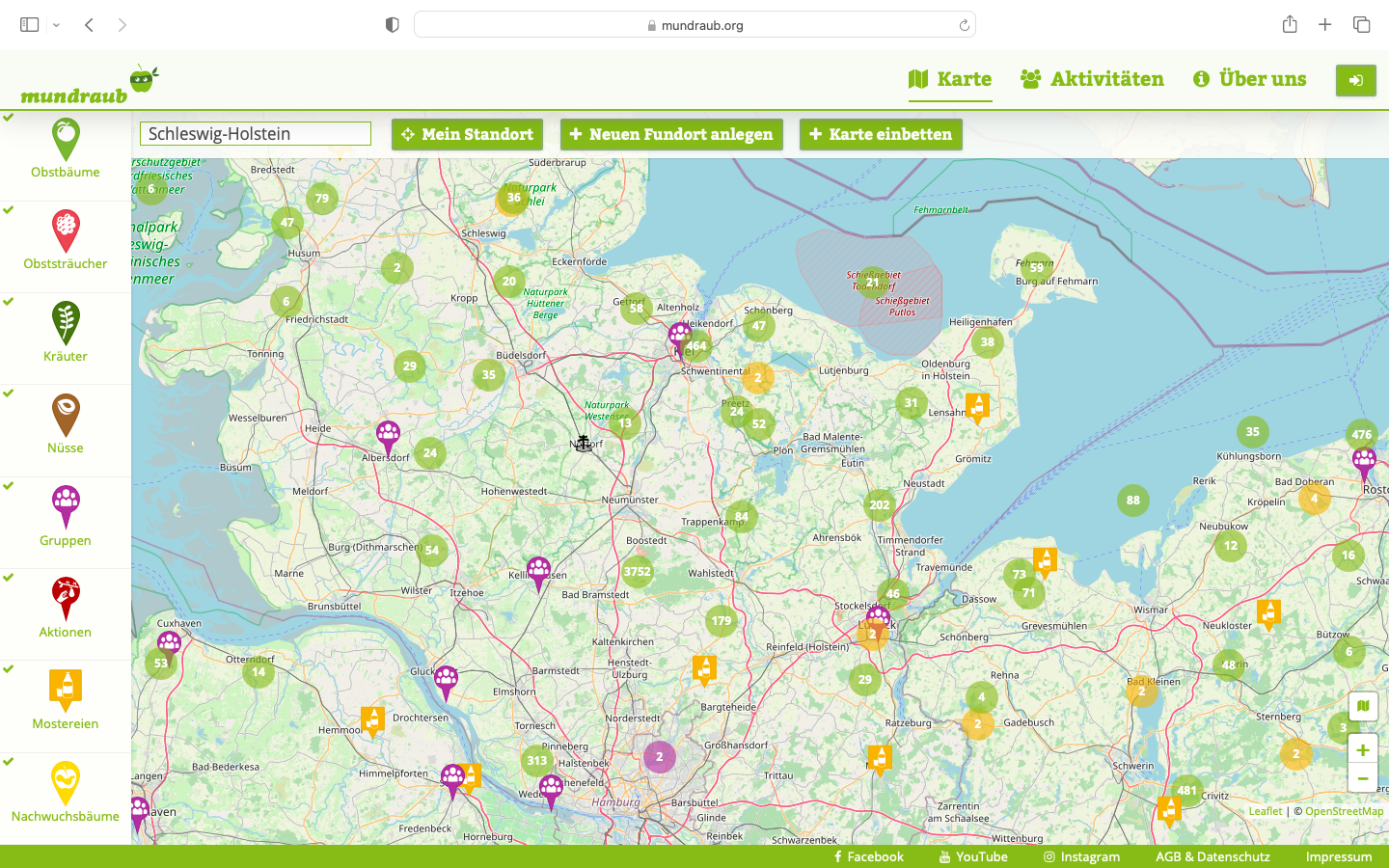Click the Mein Standort button
Image resolution: width=1389 pixels, height=868 pixels.
pyautogui.click(x=467, y=134)
